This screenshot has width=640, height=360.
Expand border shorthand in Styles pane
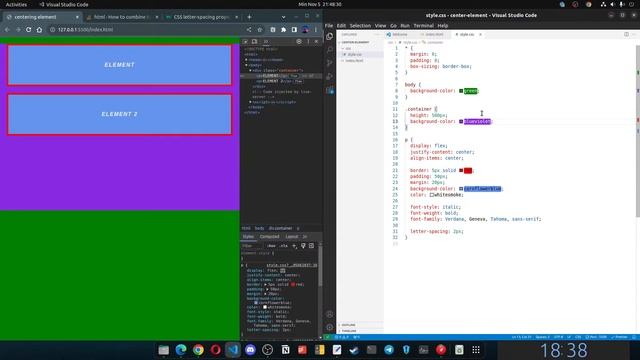point(266,284)
